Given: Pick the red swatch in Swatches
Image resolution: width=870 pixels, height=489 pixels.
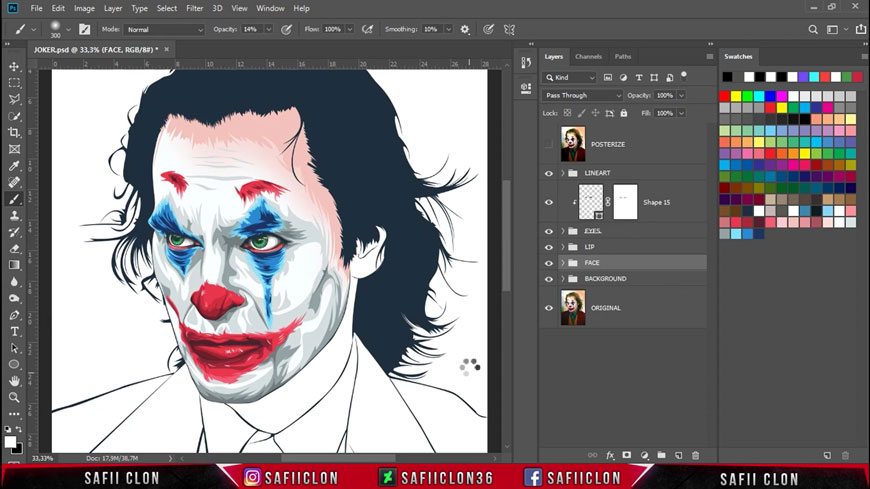Looking at the screenshot, I should 724,97.
